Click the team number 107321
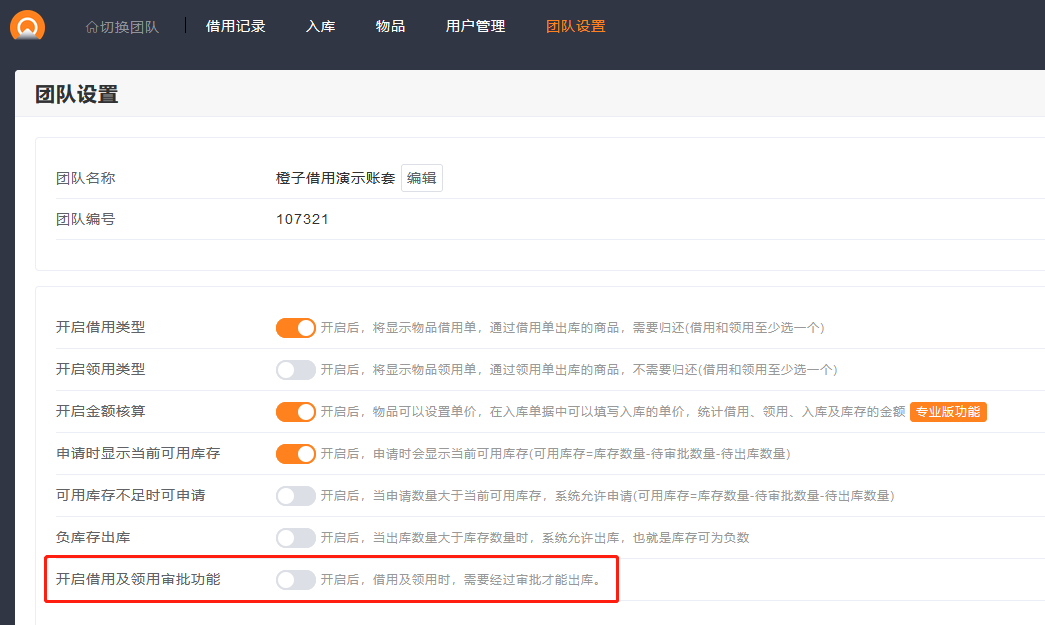 click(302, 219)
